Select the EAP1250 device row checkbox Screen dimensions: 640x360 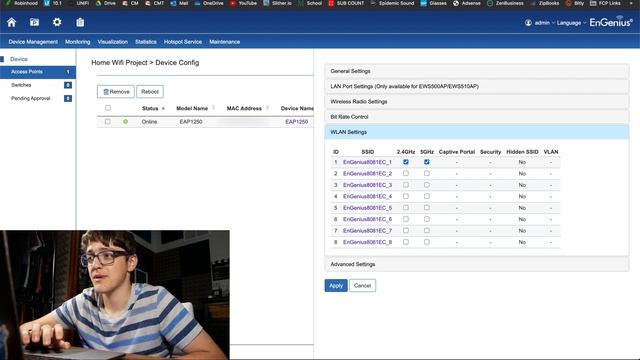[108, 122]
